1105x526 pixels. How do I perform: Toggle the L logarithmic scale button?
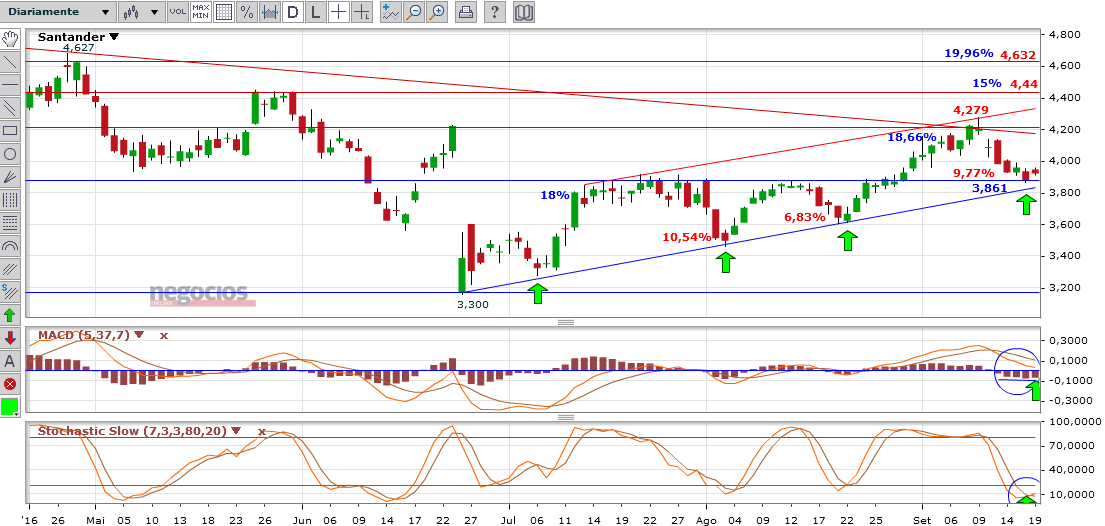tap(315, 12)
